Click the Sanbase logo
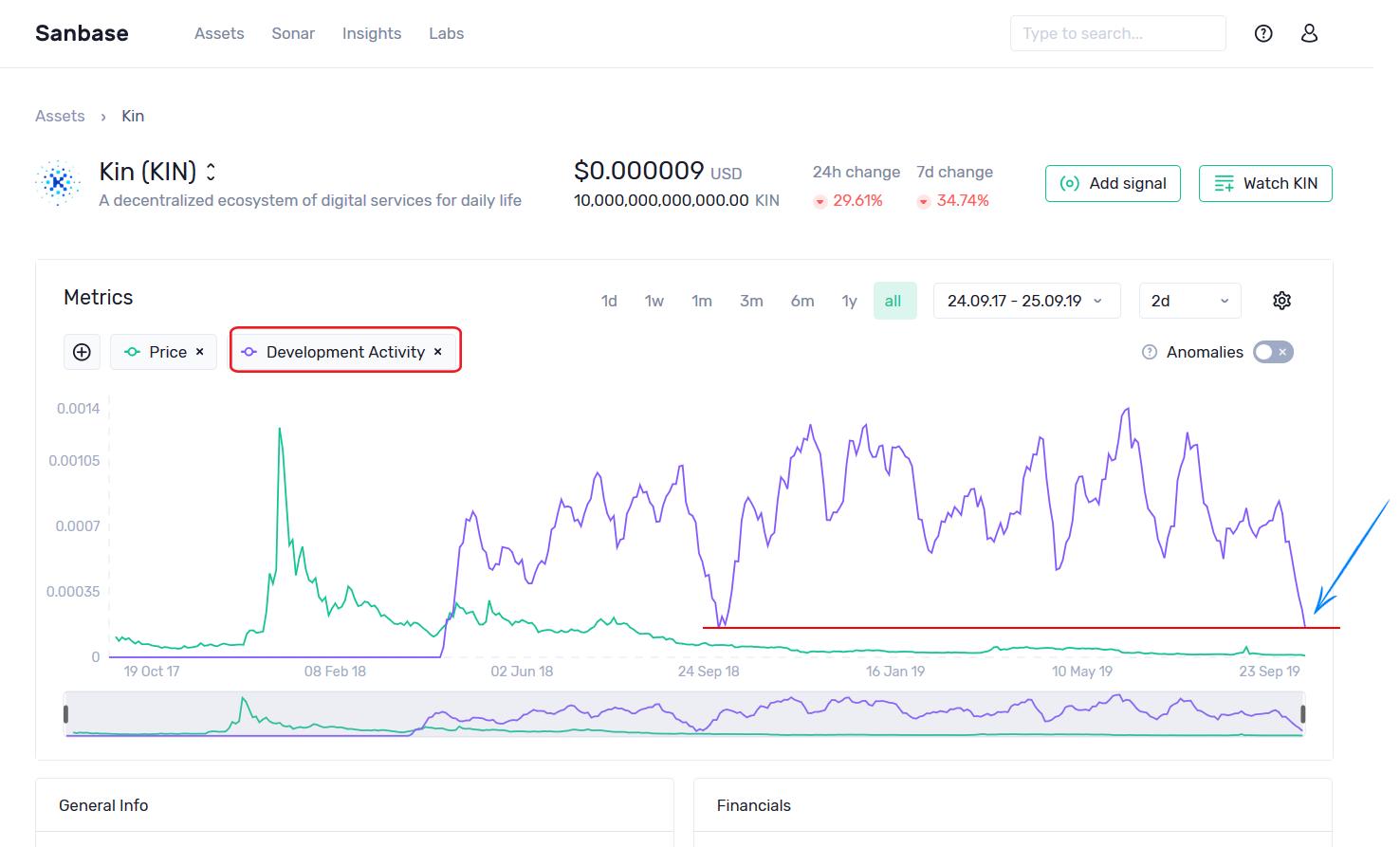Screen dimensions: 1400x847 (82, 33)
